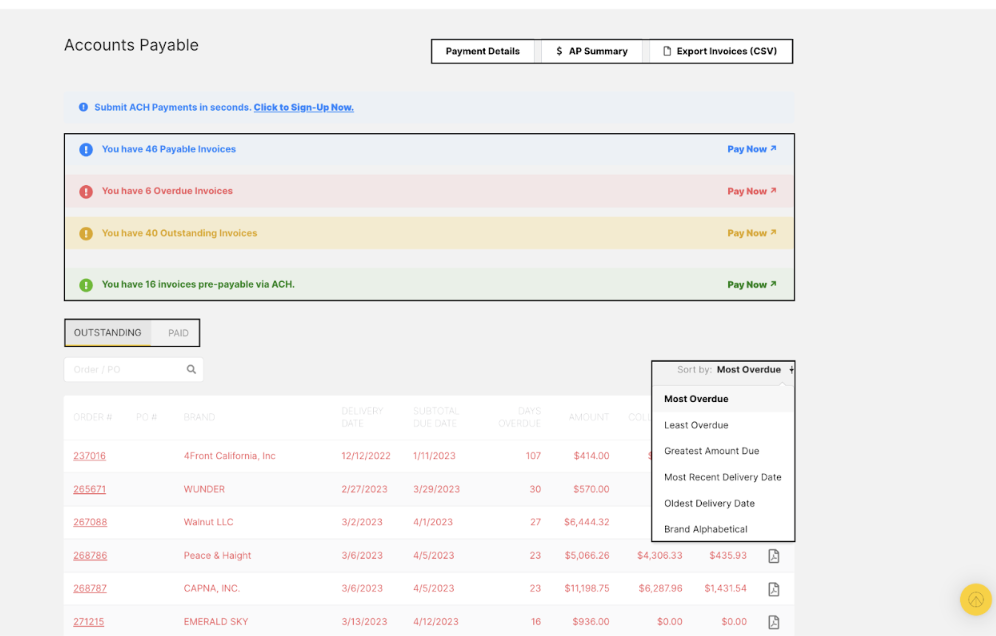Click the red overdue invoices alert icon
This screenshot has width=996, height=636.
tap(86, 192)
